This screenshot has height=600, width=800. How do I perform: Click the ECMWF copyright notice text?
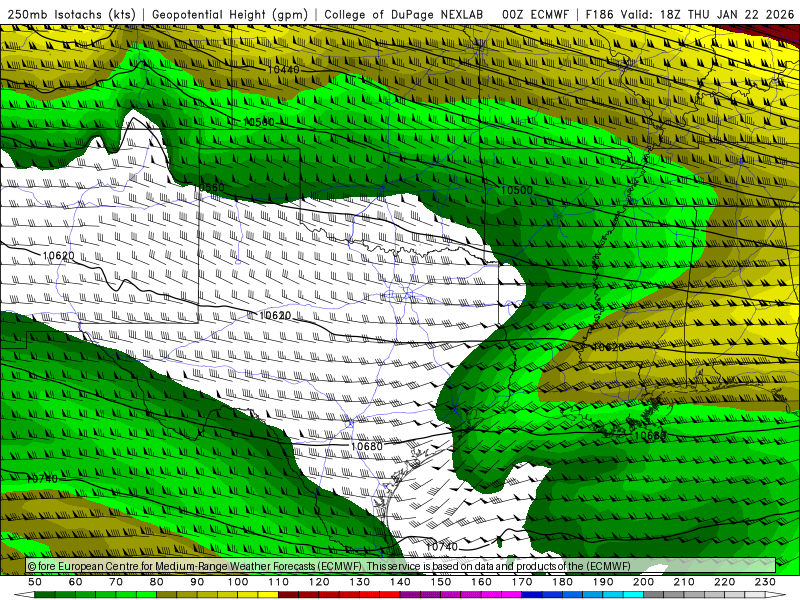pos(329,566)
